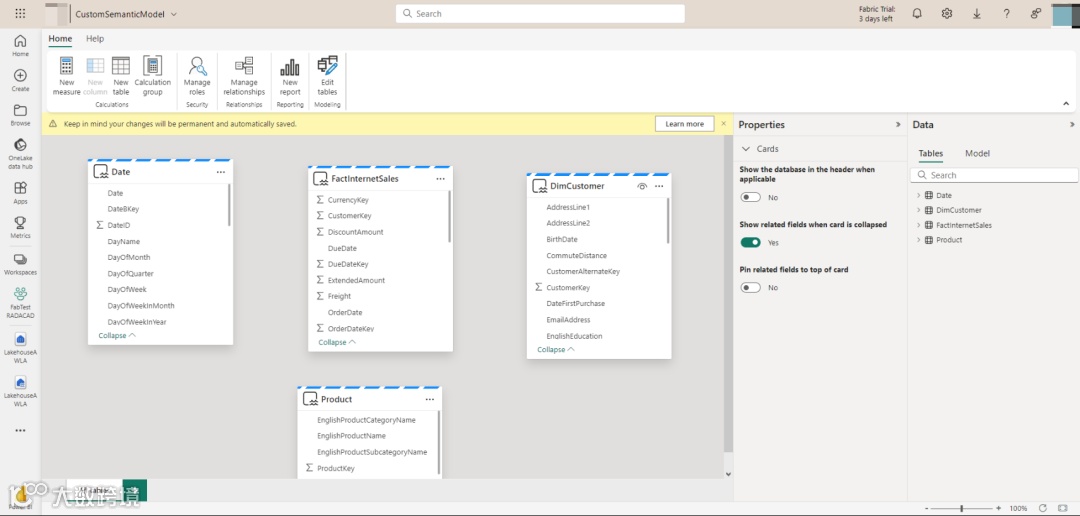Collapse the ribbon with chevron
This screenshot has height=516, width=1080.
pos(1066,104)
